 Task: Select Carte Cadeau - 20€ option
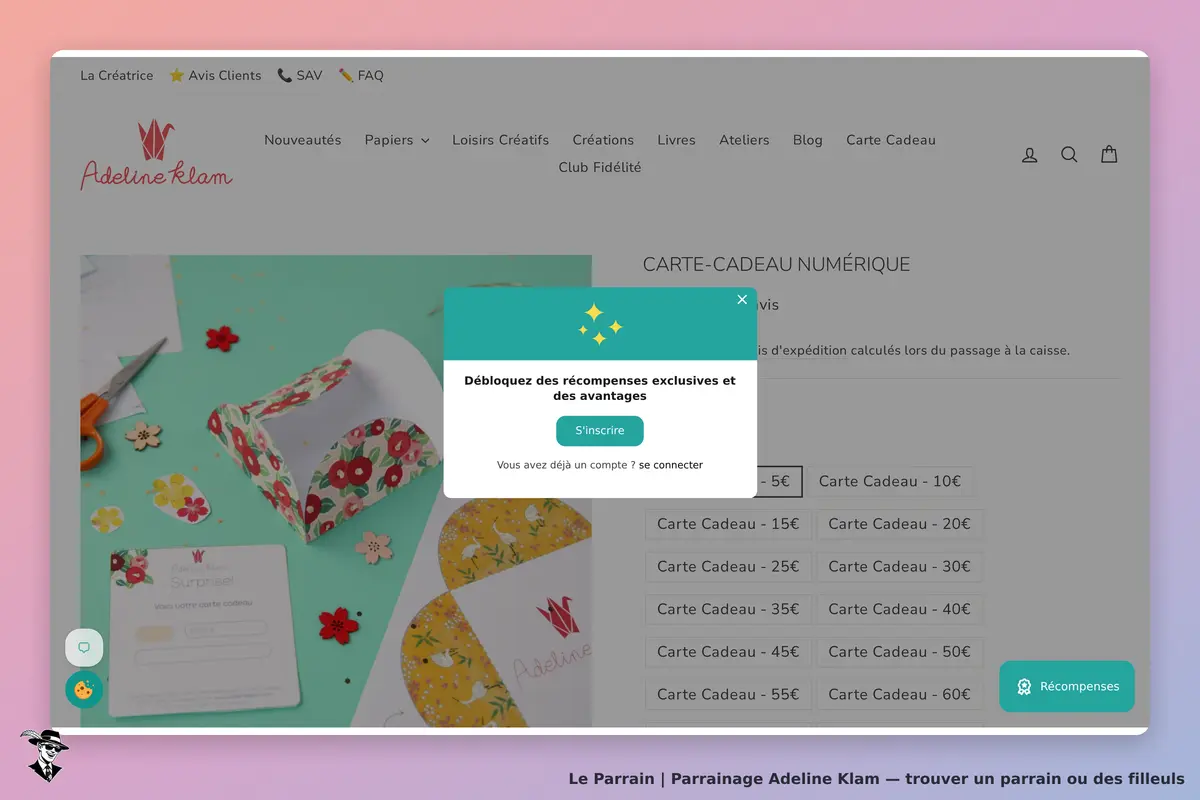coord(900,524)
